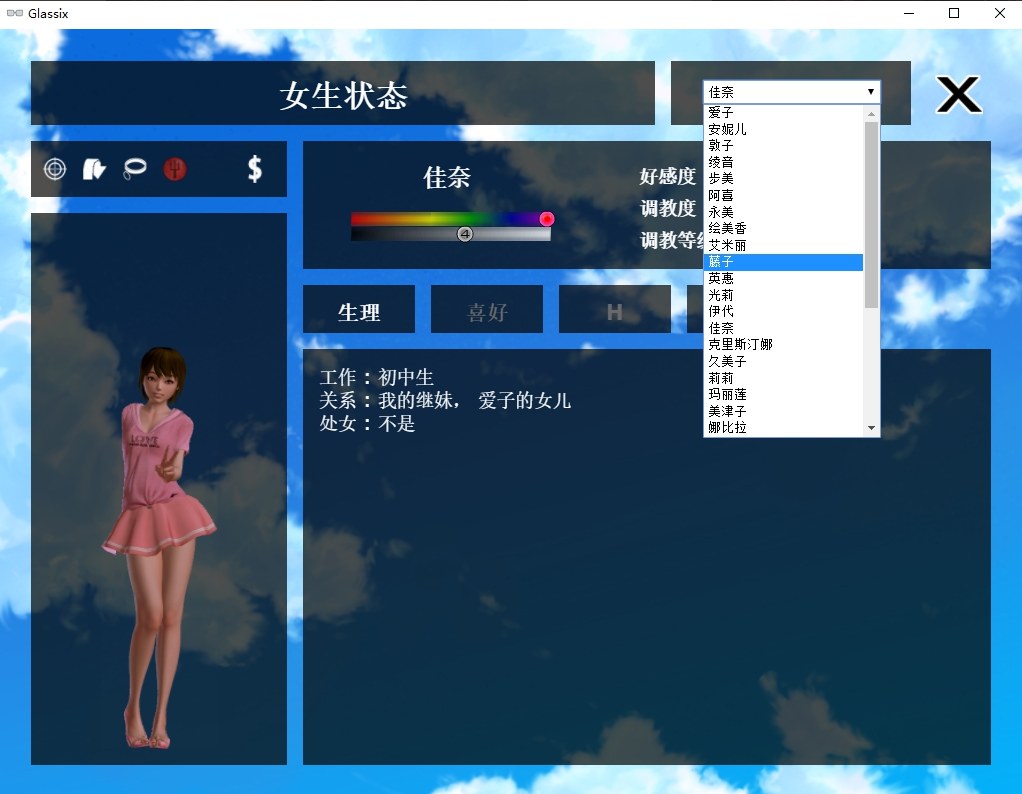Click the red trident emblem icon
This screenshot has width=1022, height=794.
click(x=175, y=169)
